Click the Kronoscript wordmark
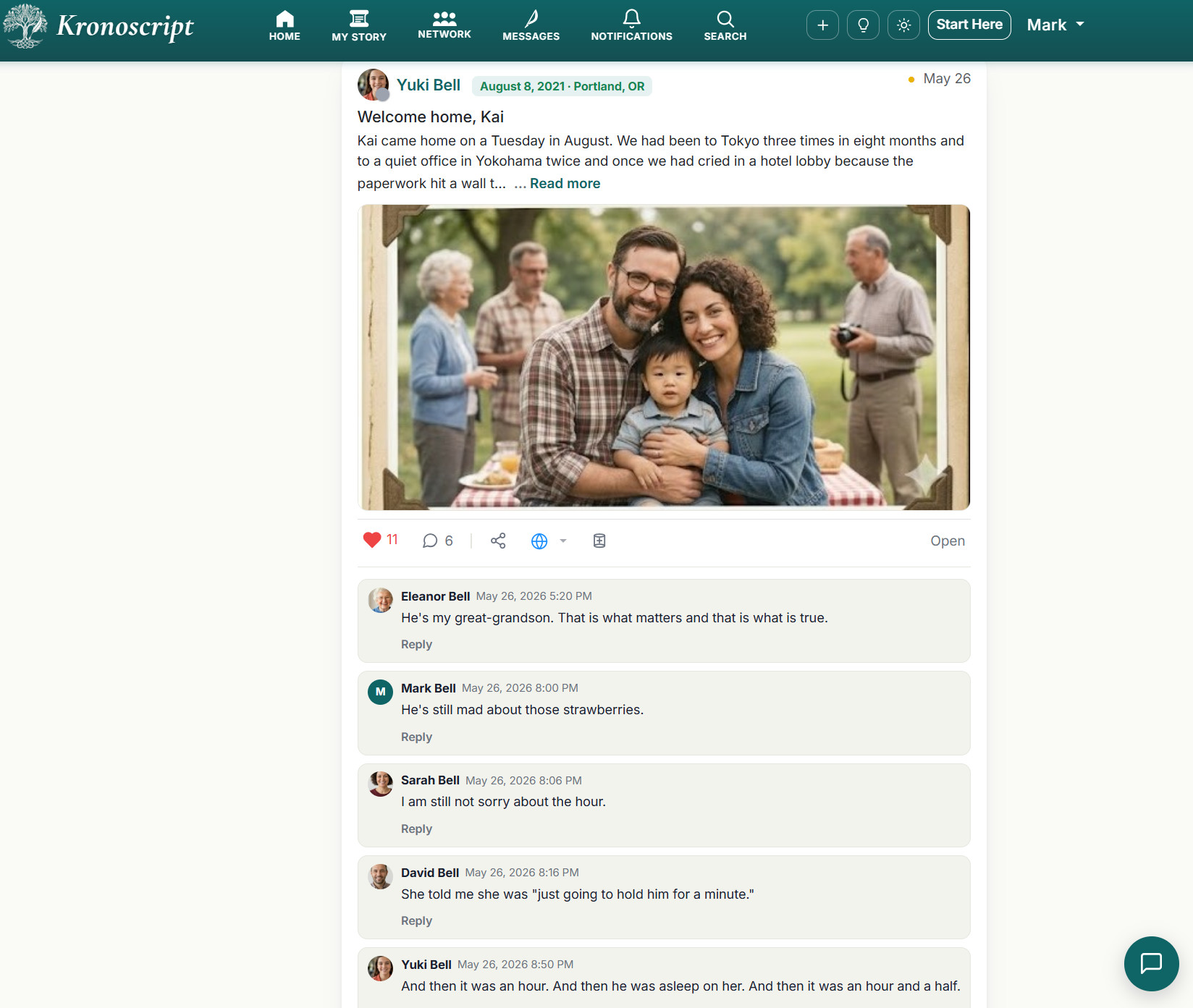 tap(125, 26)
